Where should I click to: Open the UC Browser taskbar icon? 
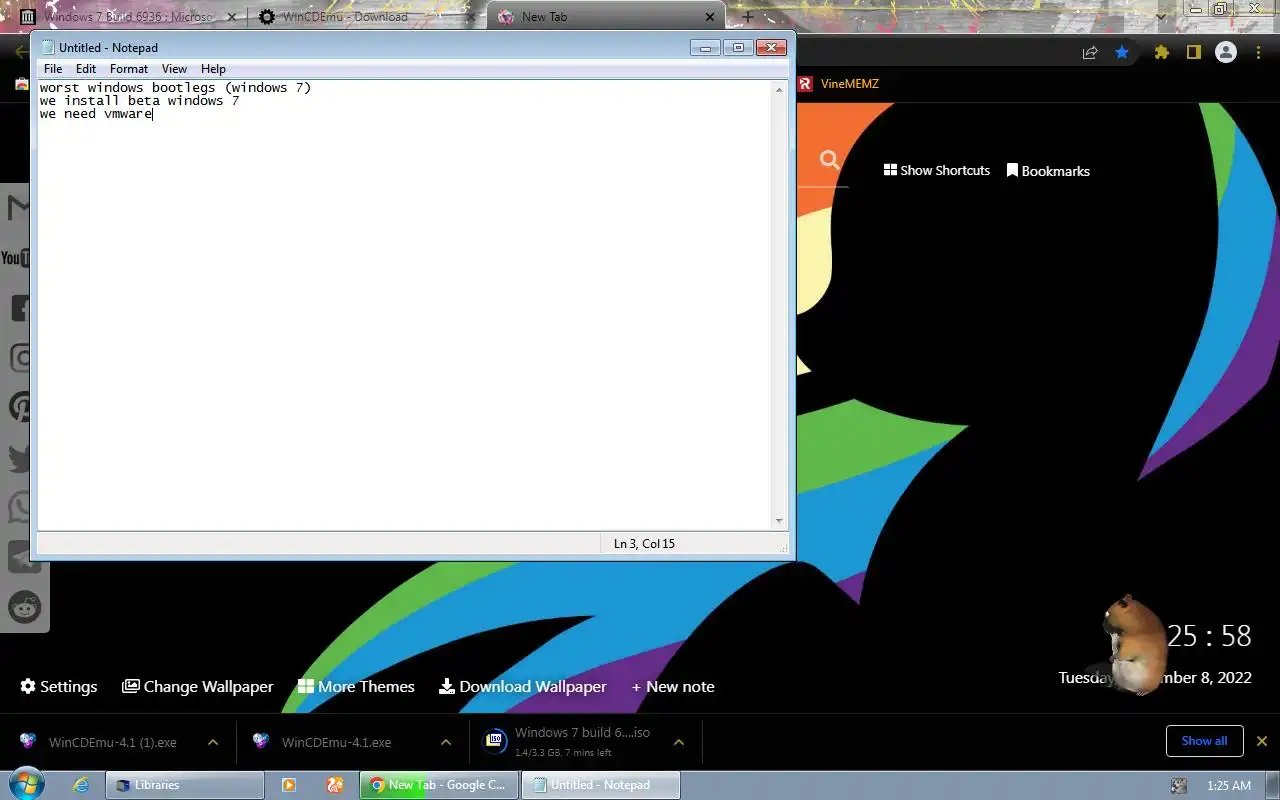point(335,785)
